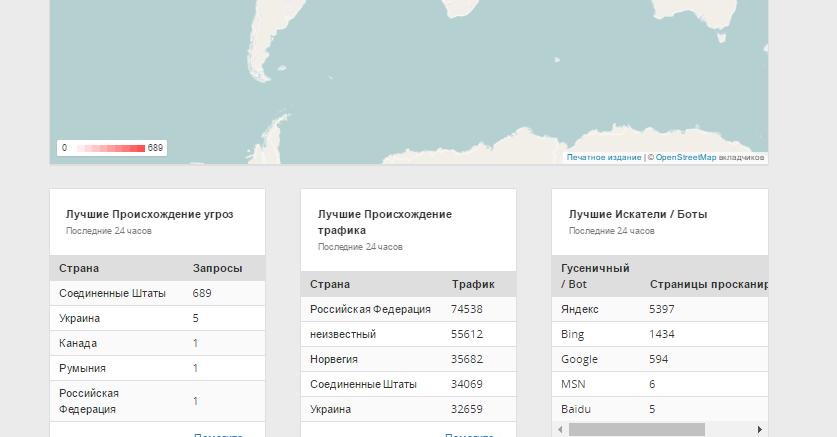Select the Канада row in threats table
The image size is (837, 437).
pos(157,343)
